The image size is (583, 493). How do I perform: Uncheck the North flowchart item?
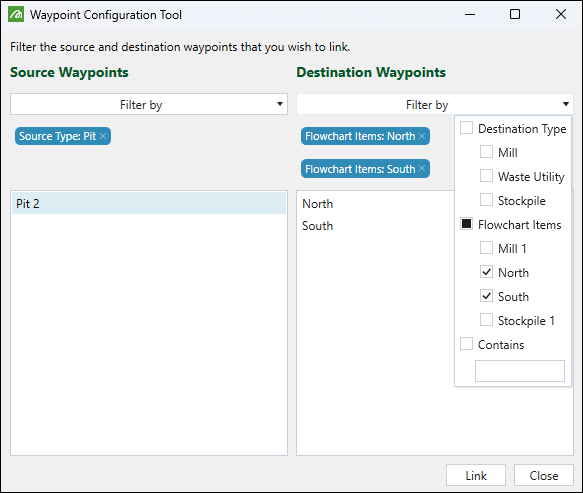486,272
